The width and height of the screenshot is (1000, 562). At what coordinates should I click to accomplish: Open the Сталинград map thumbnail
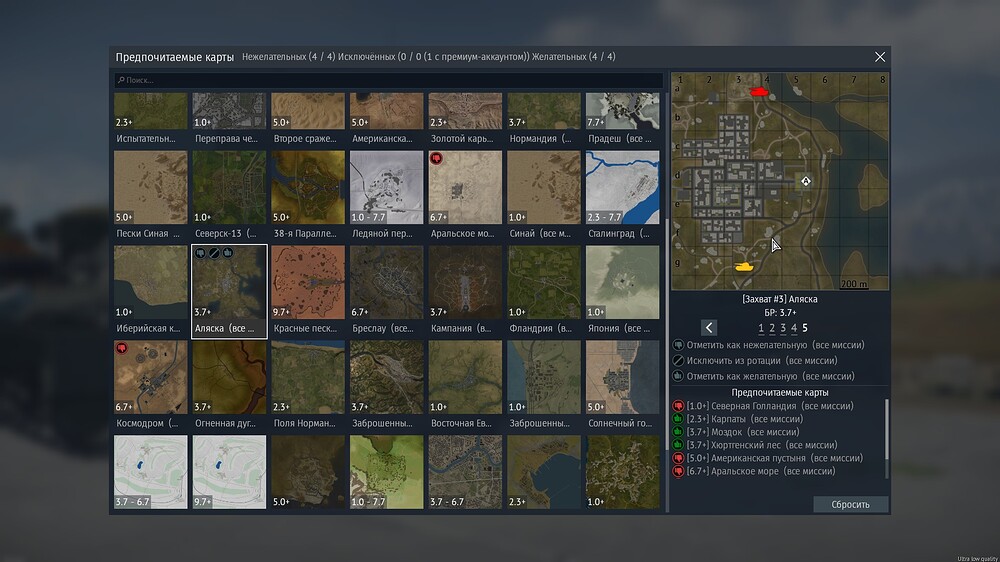click(622, 186)
